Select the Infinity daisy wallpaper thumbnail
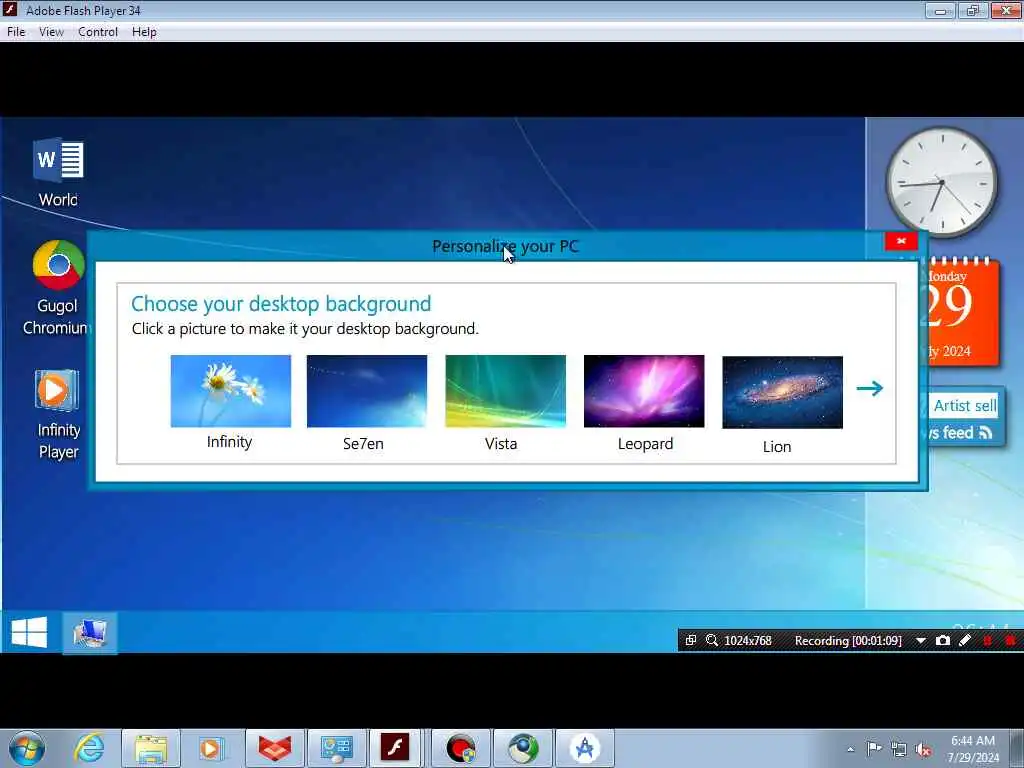Screen dimensions: 1024x768 click(231, 391)
